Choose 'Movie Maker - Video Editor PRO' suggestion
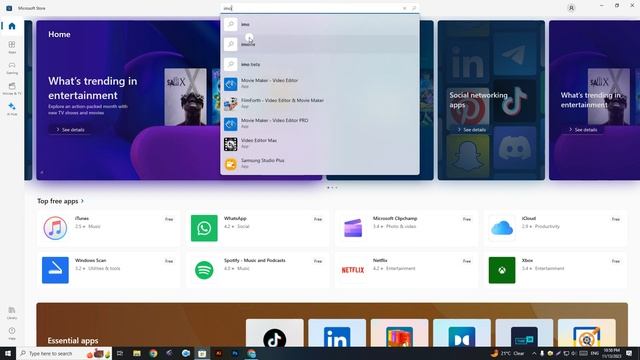 tap(320, 124)
